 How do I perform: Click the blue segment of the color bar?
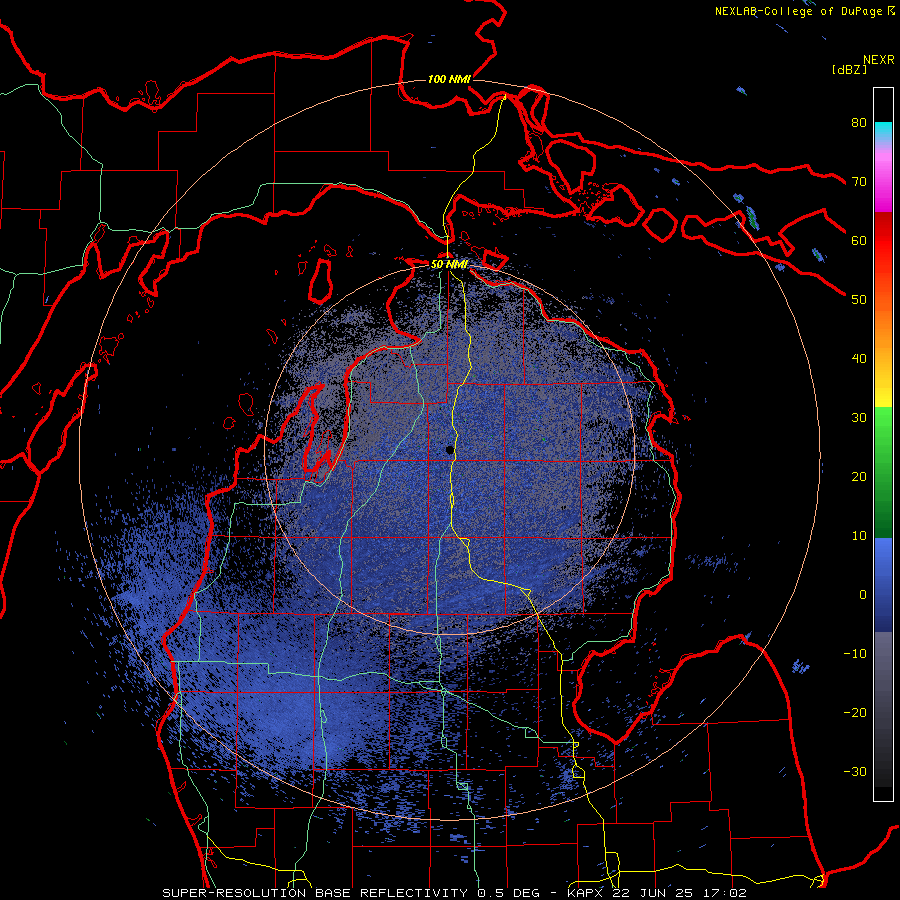pos(883,585)
